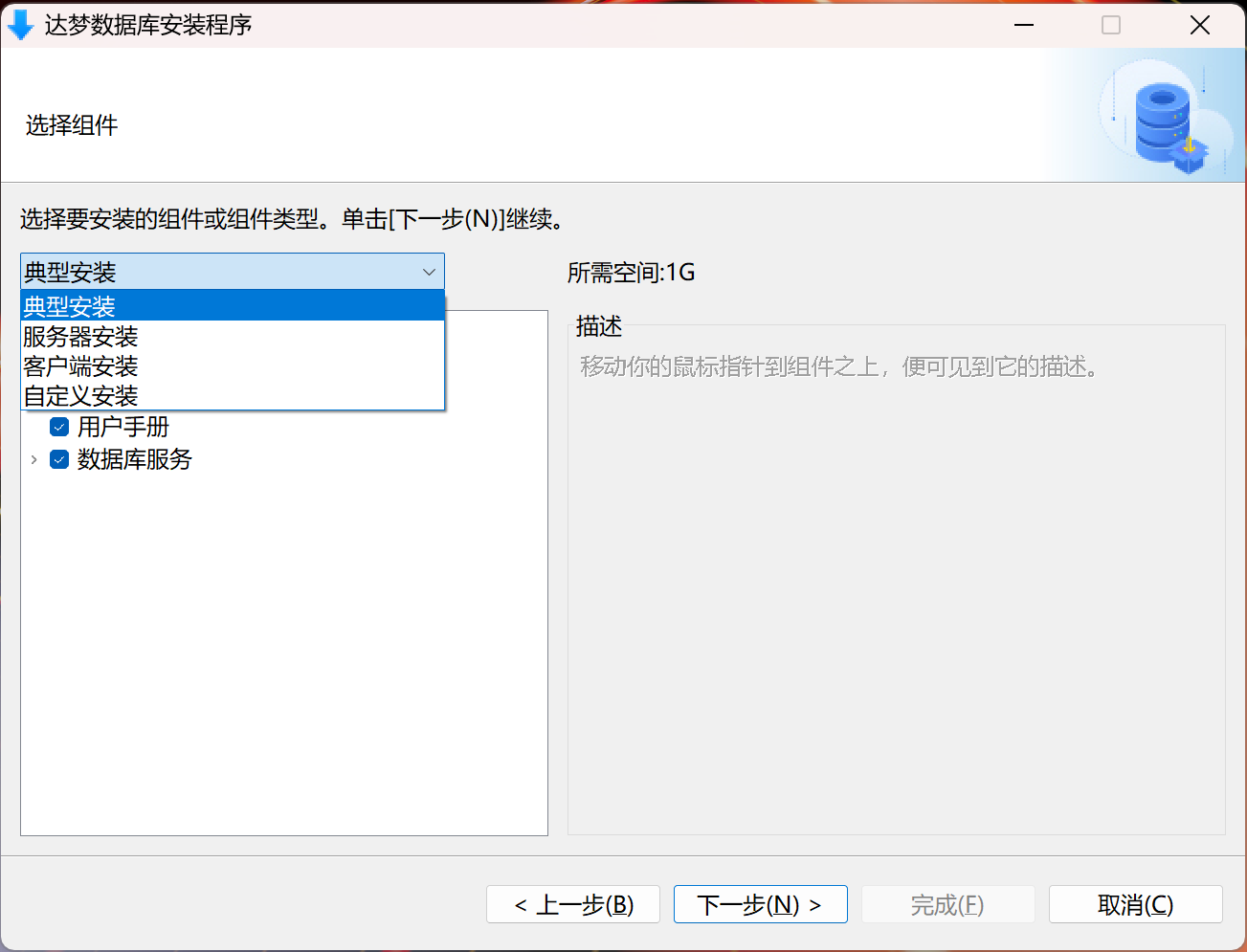Continue with 下一步(N) button
The image size is (1247, 952).
(761, 904)
